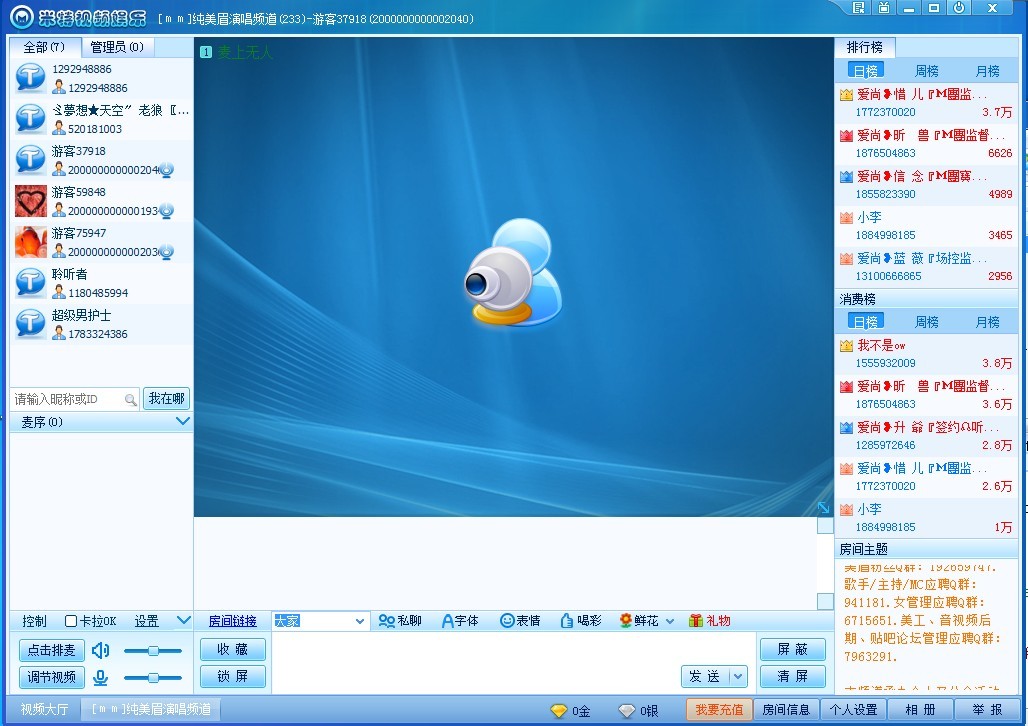The image size is (1028, 726).
Task: Adjust the speaker volume slider
Action: [x=153, y=651]
